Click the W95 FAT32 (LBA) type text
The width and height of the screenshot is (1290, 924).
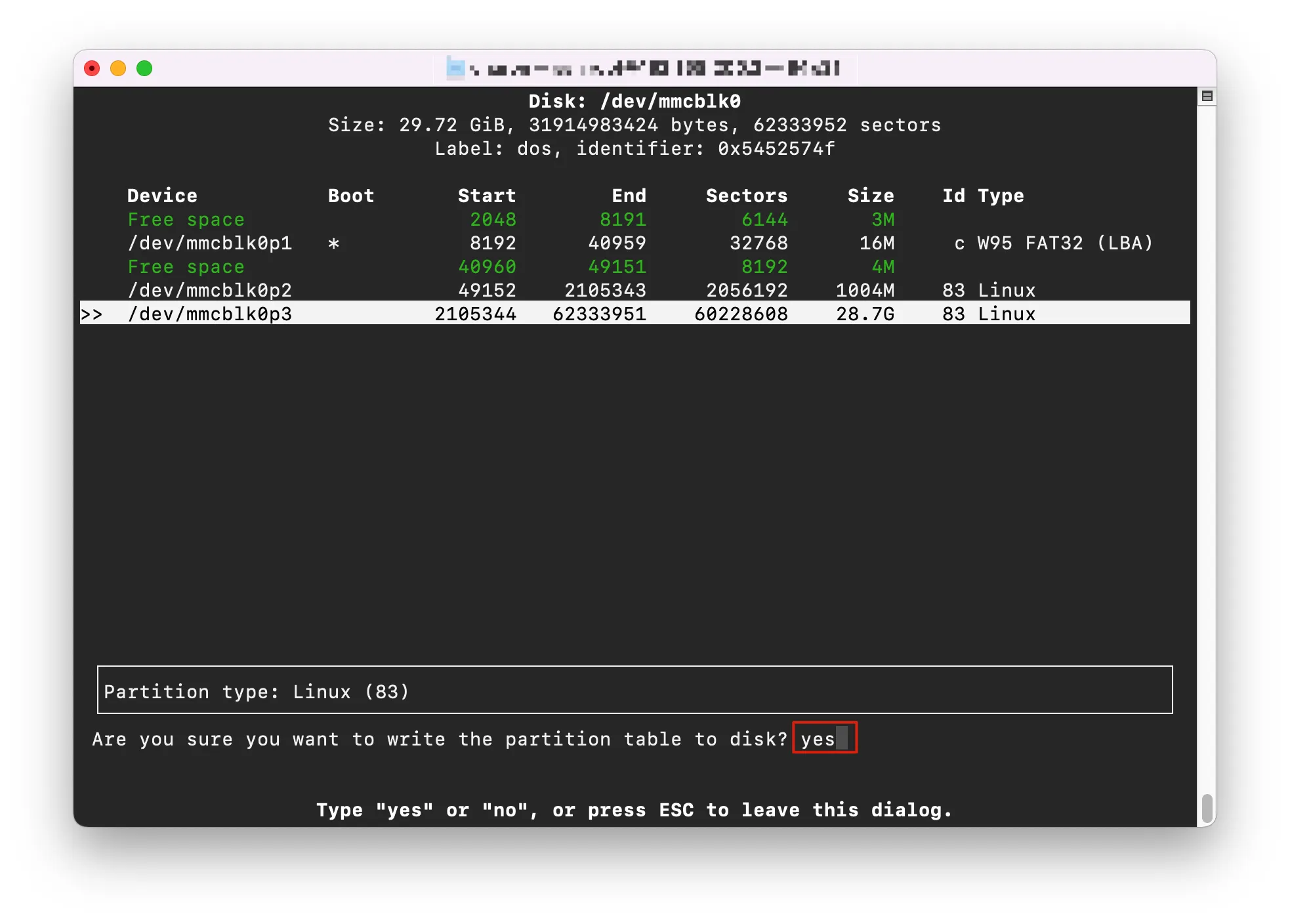1065,243
